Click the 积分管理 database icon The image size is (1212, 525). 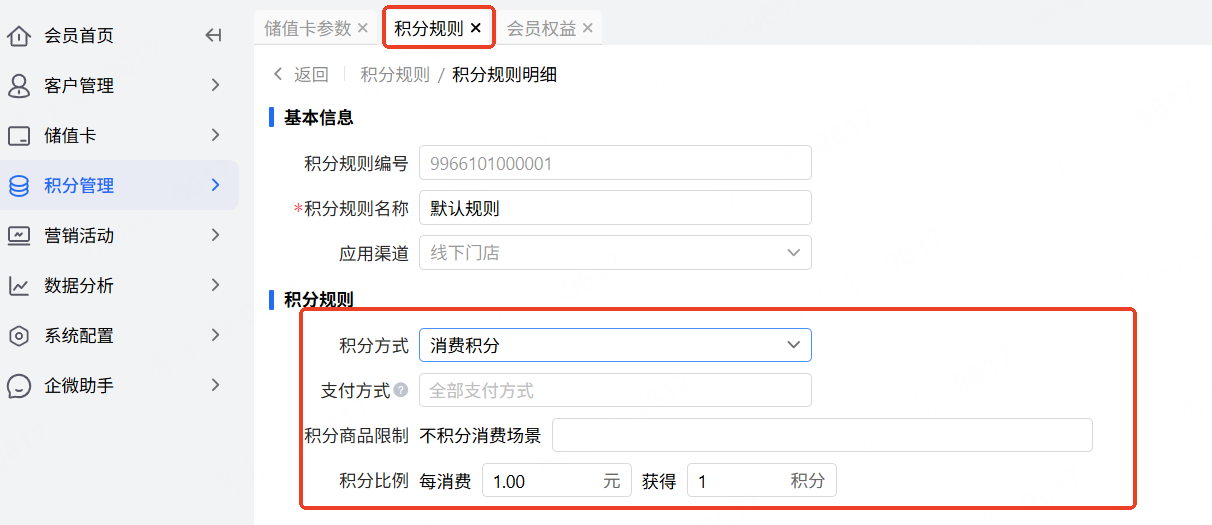pyautogui.click(x=19, y=186)
